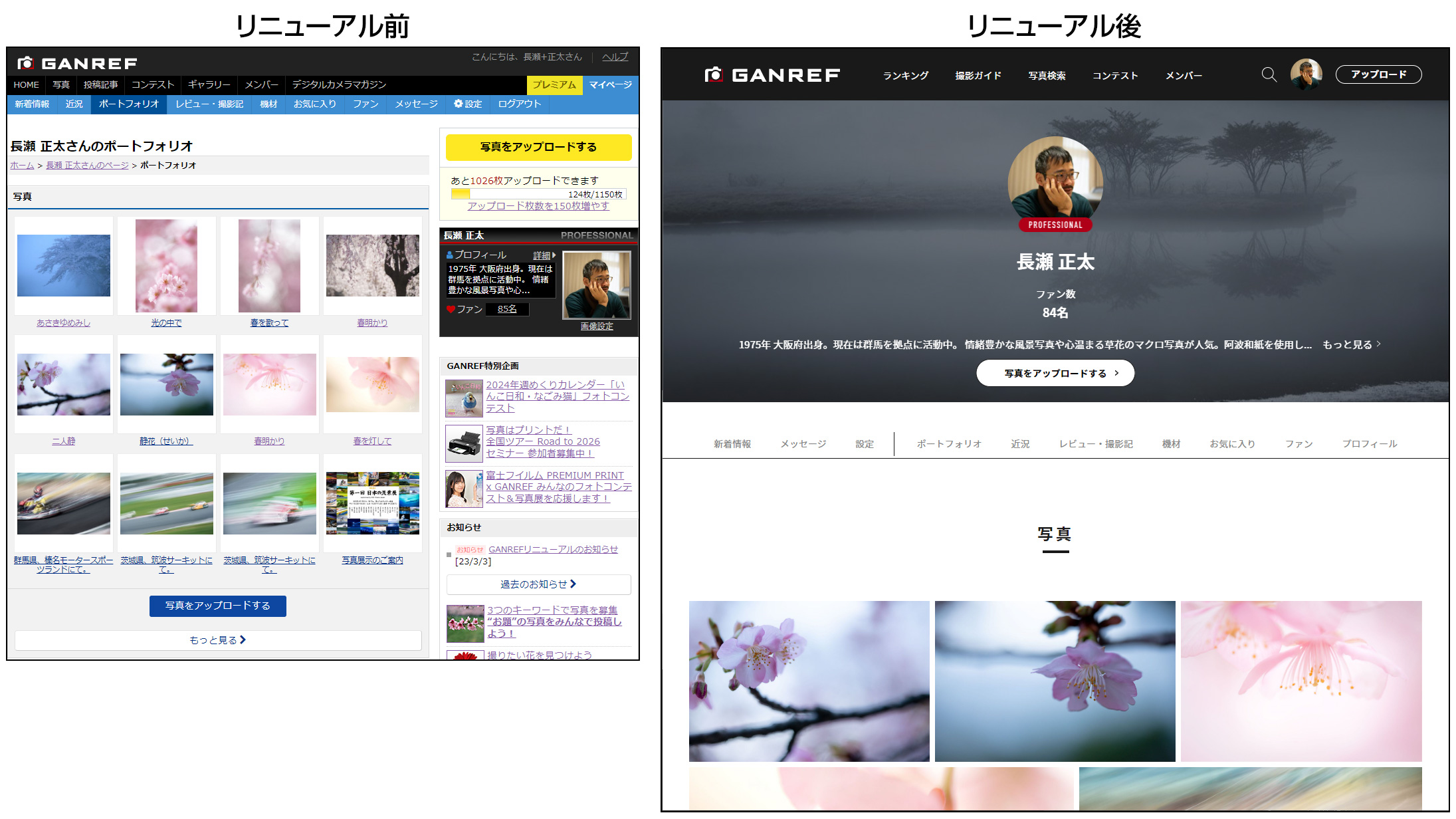Open 写真検索 in the new navigation

1047,76
